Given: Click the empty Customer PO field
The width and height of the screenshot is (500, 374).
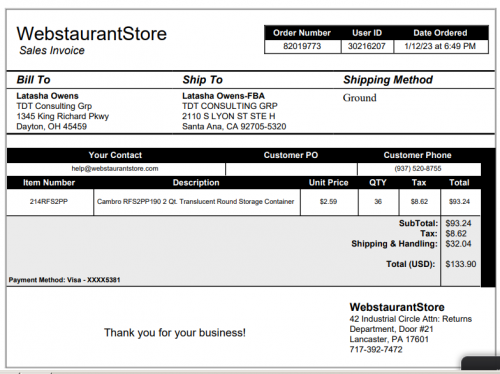Looking at the screenshot, I should (291, 169).
